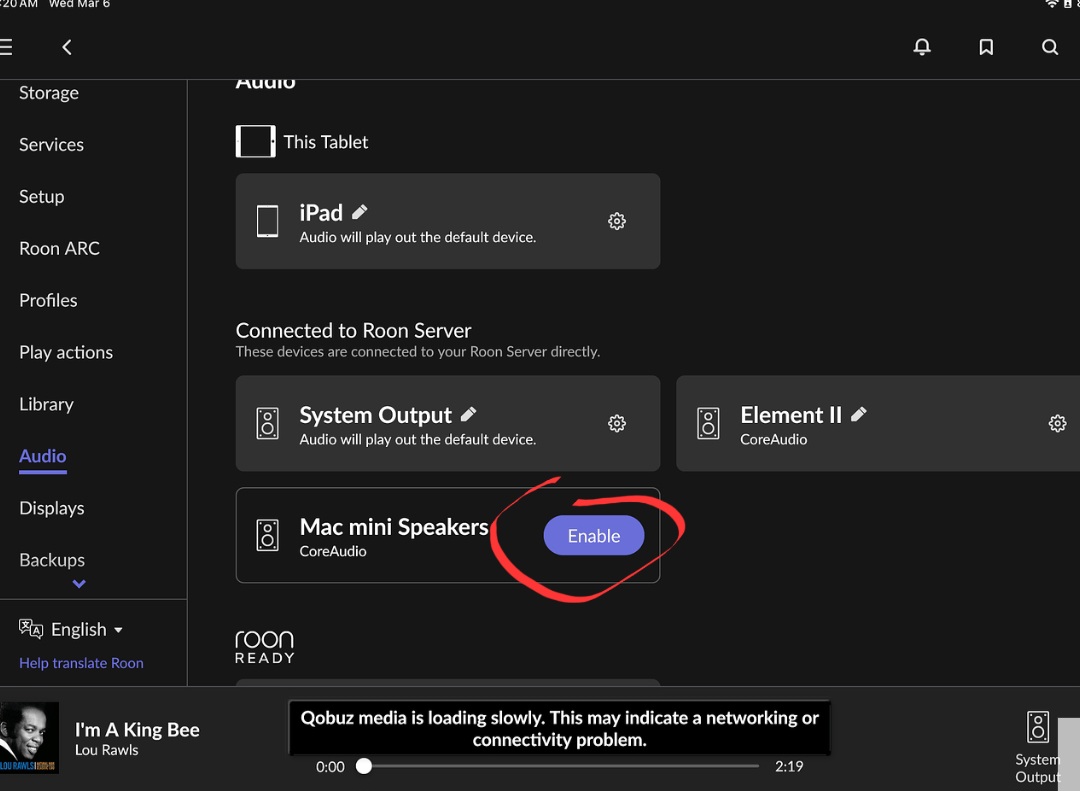Click the Qobuz loading slowly message

pos(559,728)
